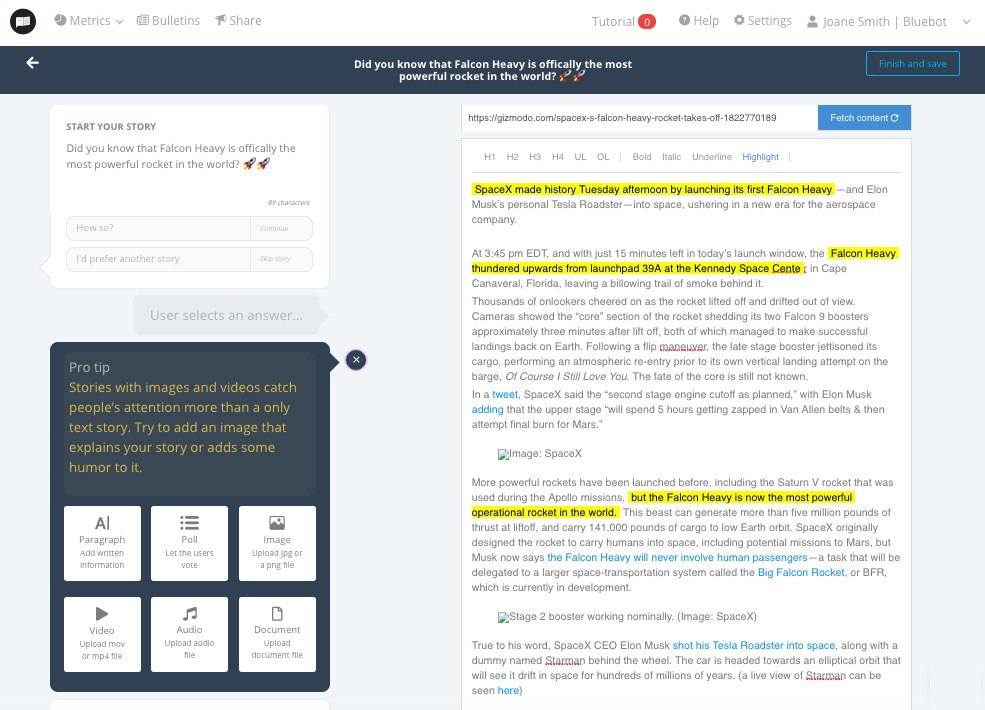
Task: Close the Pro tip panel
Action: (x=356, y=360)
